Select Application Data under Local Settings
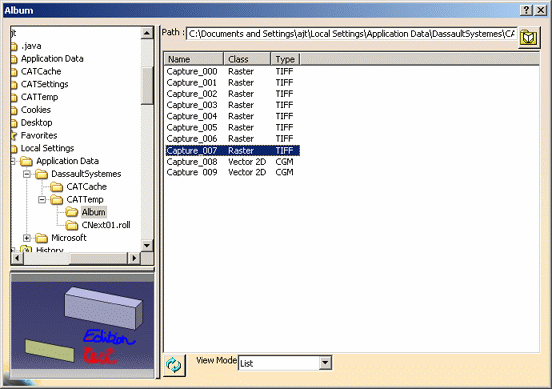552x389 pixels. [x=67, y=161]
